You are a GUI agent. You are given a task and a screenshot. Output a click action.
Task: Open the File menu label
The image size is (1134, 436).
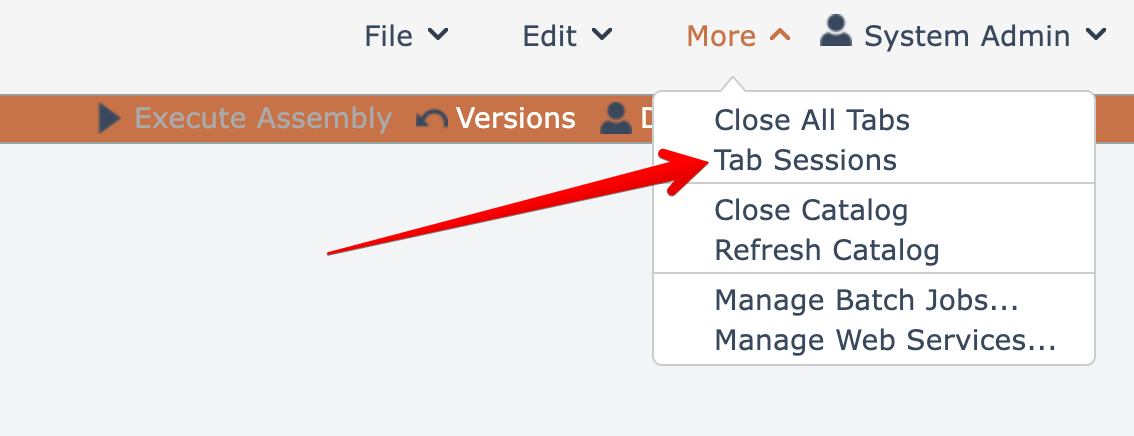click(x=389, y=36)
